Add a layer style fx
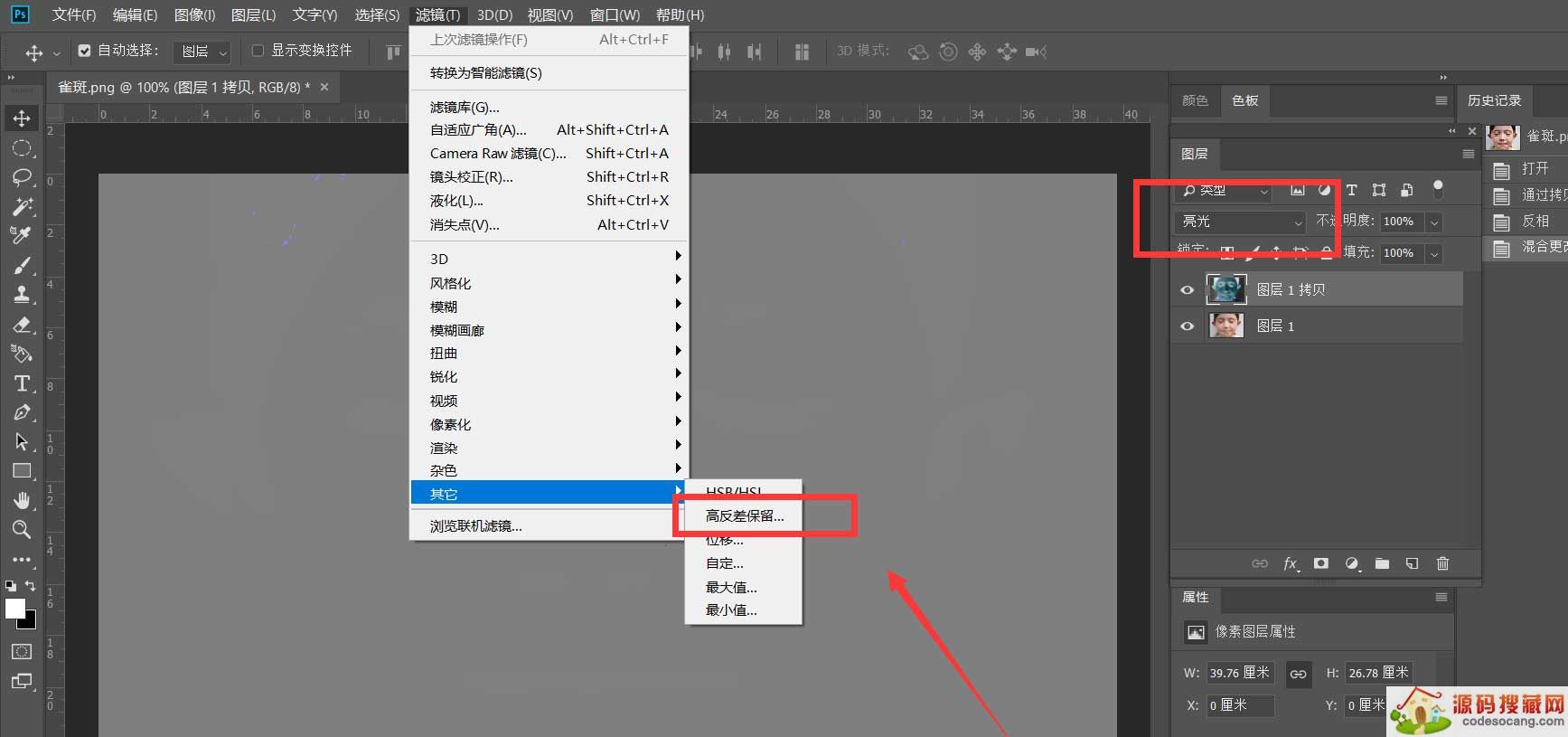This screenshot has height=737, width=1568. 1291,563
